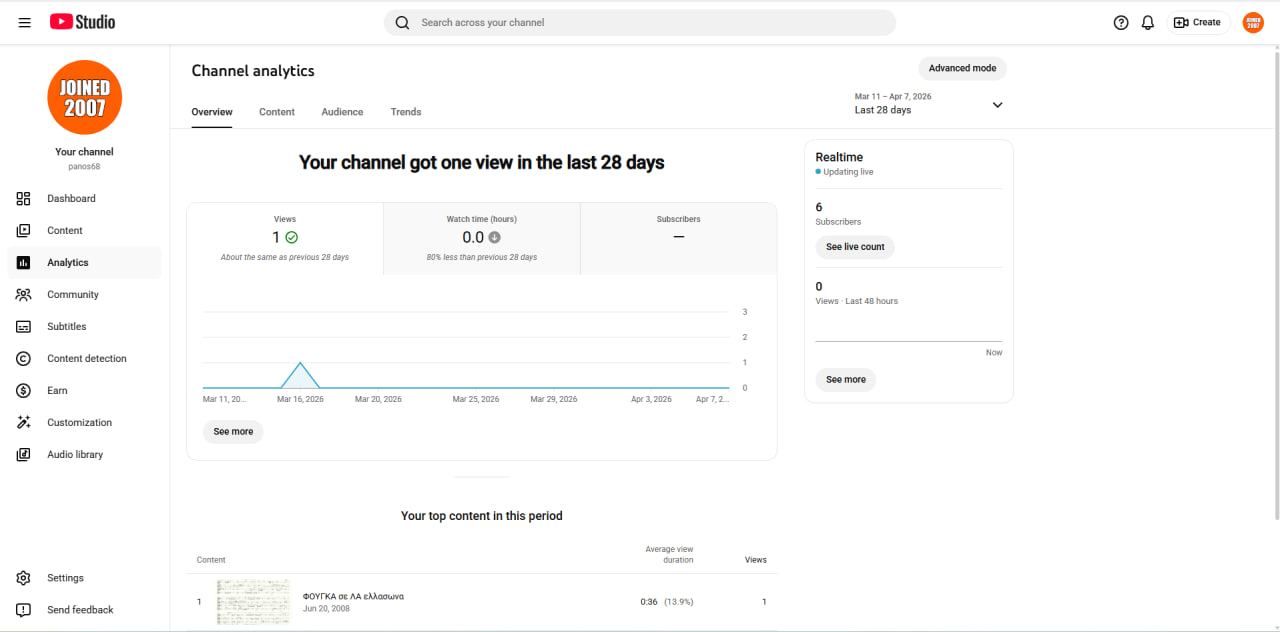
Task: Go to Dashboard in sidebar
Action: [x=84, y=198]
